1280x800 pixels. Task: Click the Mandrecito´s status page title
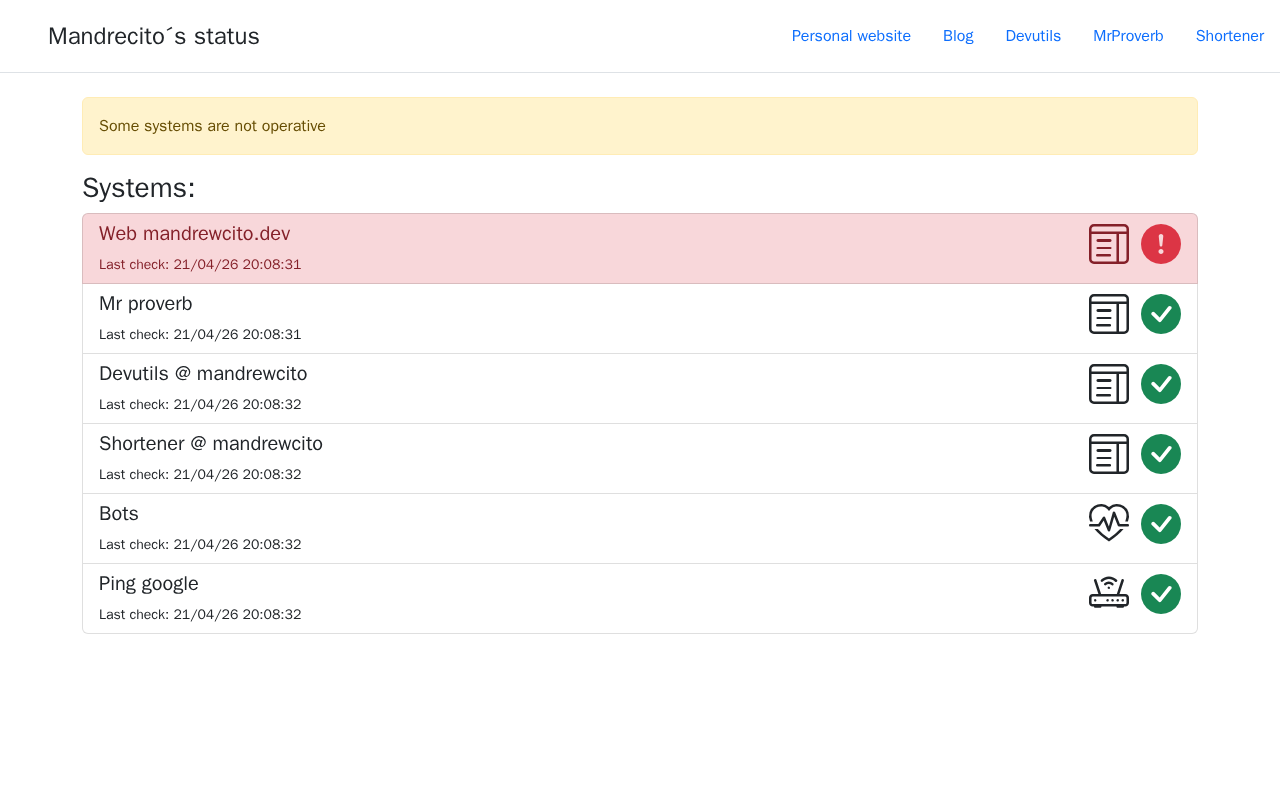point(154,36)
